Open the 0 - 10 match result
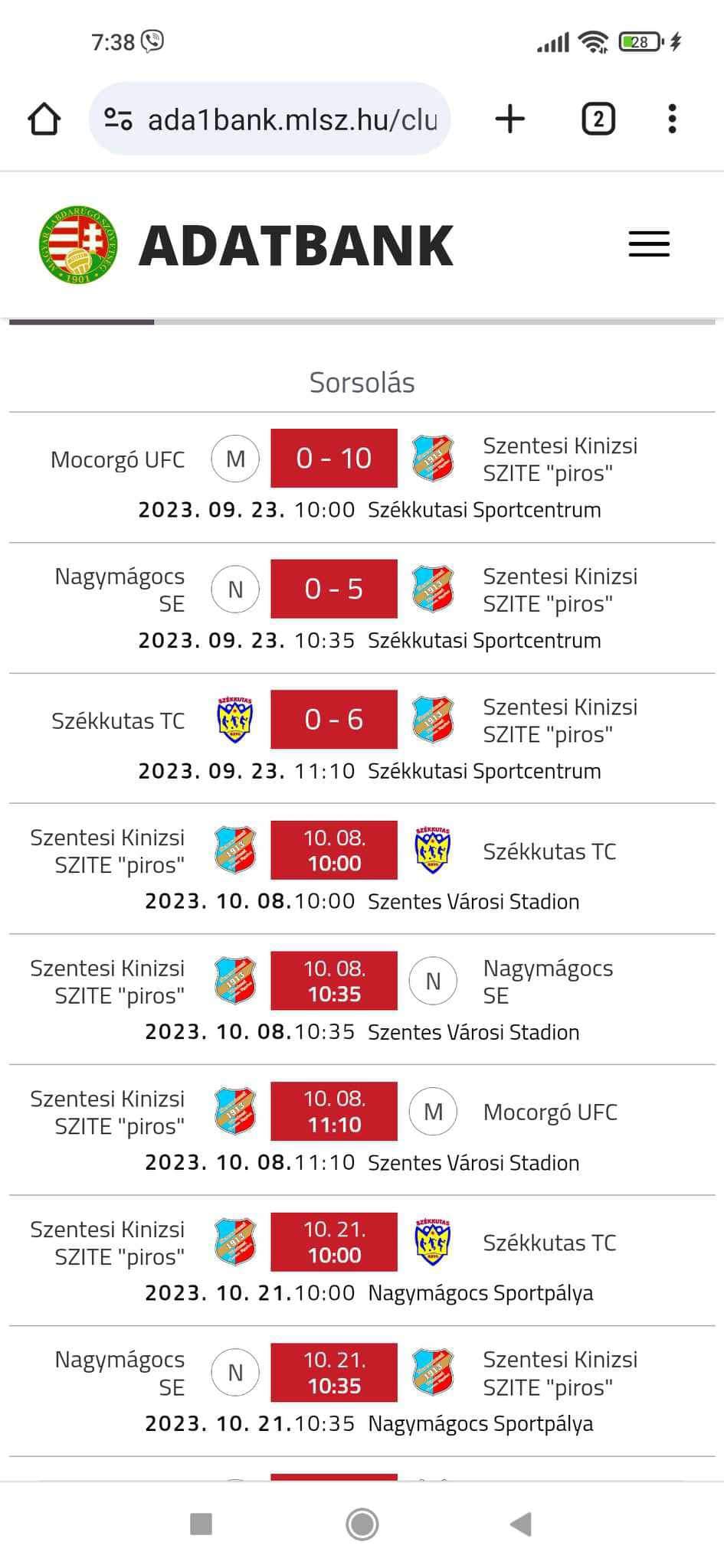This screenshot has height=1568, width=724. [x=334, y=459]
